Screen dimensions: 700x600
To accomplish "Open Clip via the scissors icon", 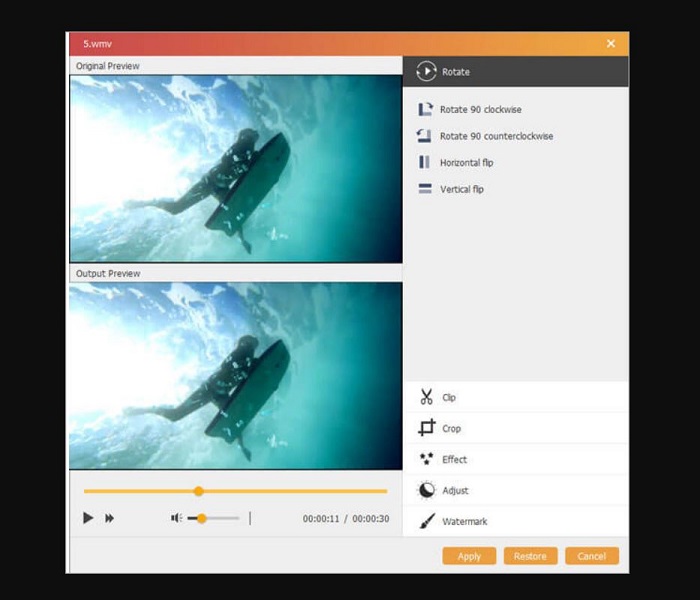I will 426,397.
